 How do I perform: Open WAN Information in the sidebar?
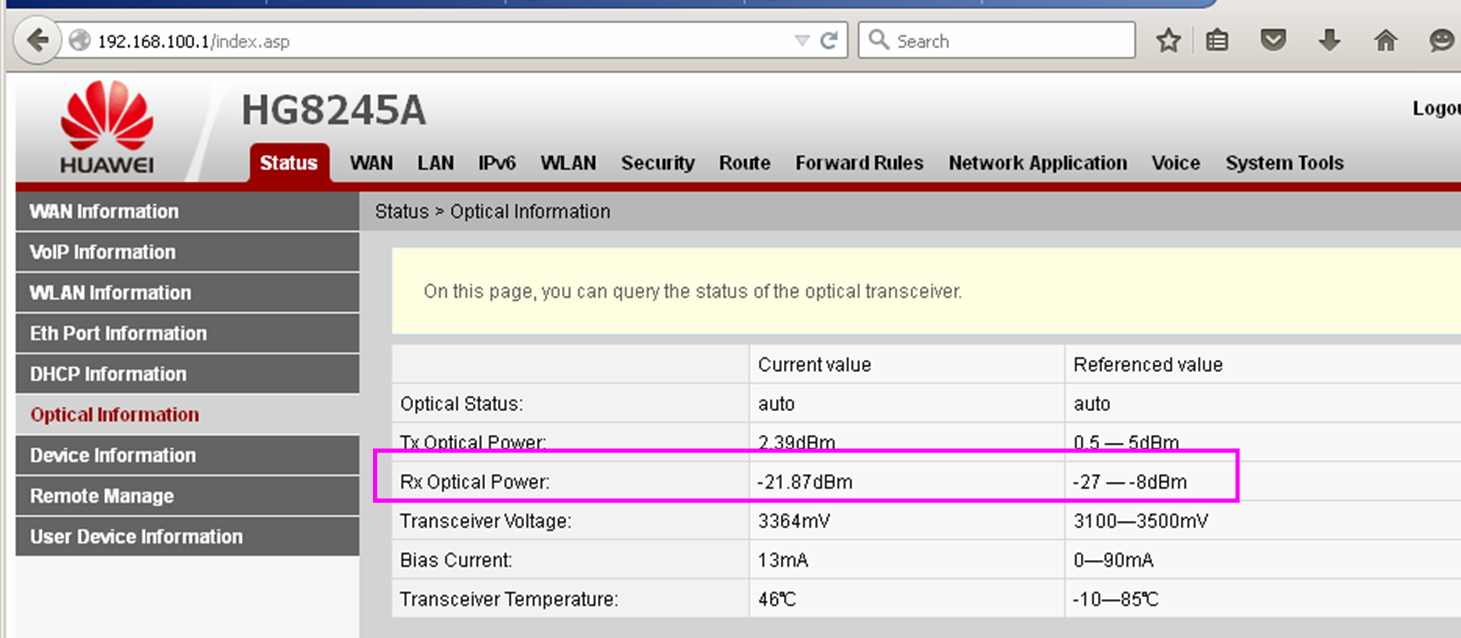[187, 212]
